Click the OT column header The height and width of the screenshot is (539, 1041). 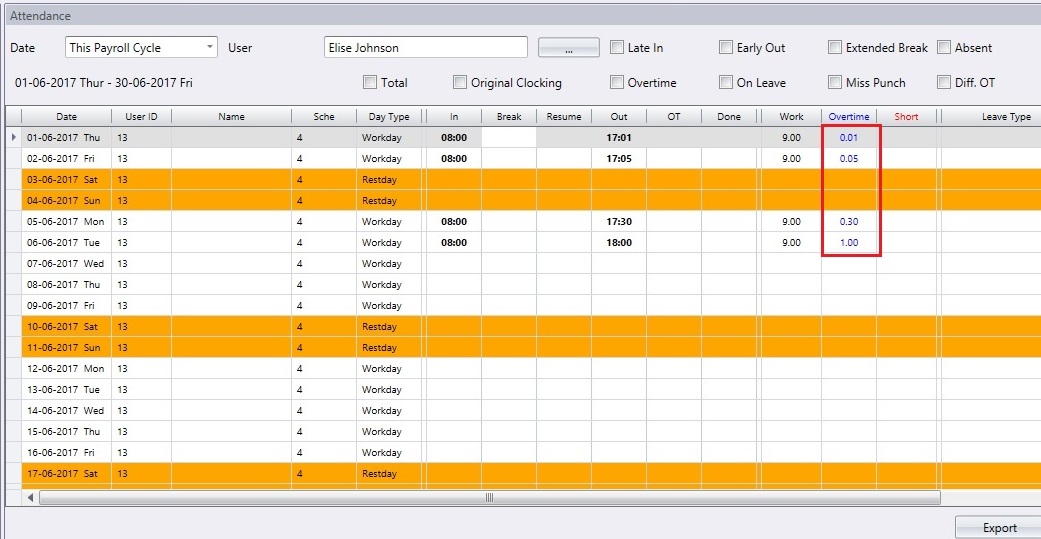[x=674, y=117]
